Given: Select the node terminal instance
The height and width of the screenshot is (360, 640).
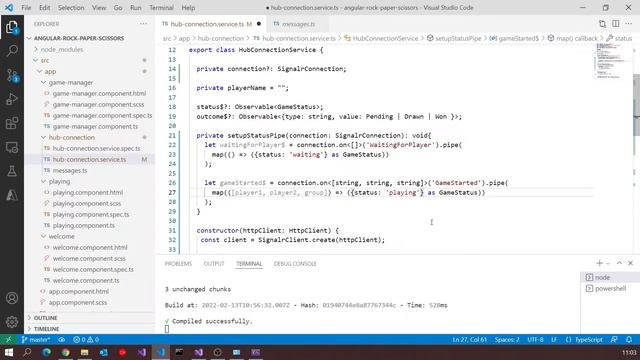Looking at the screenshot, I should 610,277.
